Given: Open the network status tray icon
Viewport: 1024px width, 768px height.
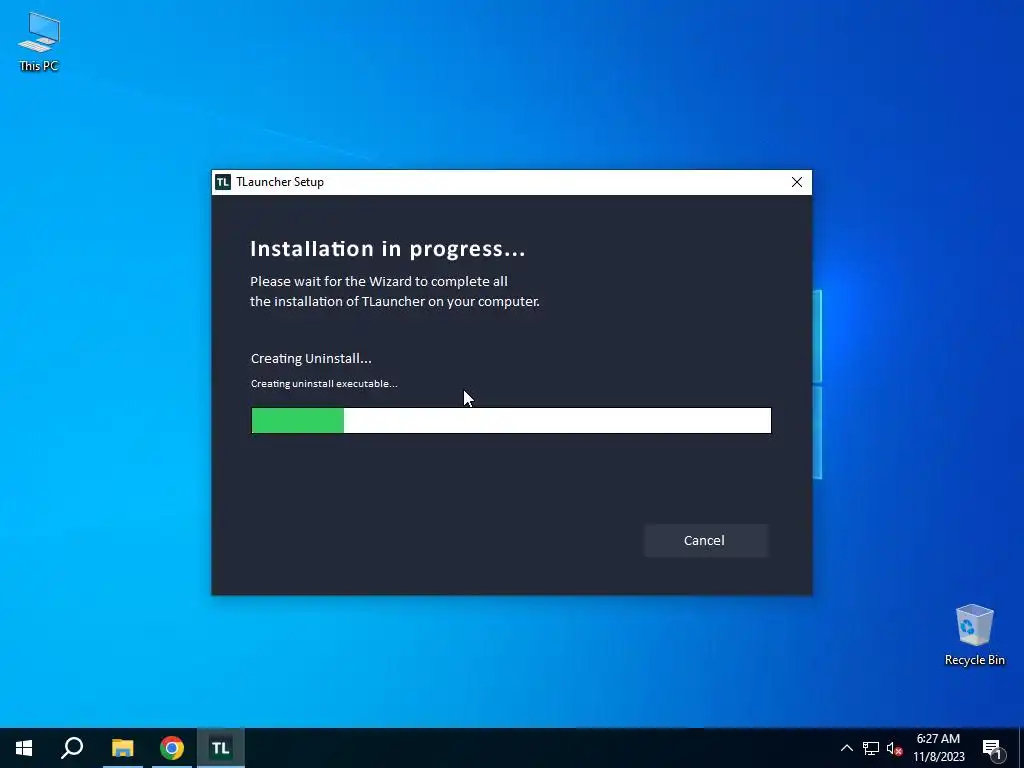Looking at the screenshot, I should 871,748.
